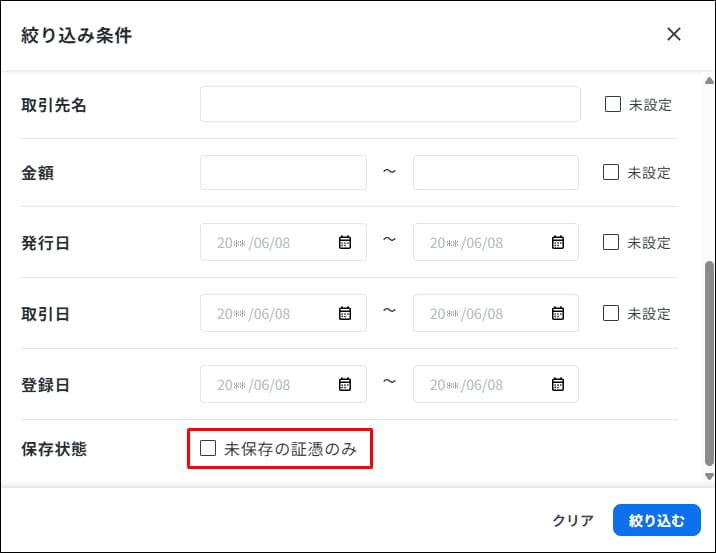This screenshot has height=553, width=716.
Task: Open calendar for 登録日 start date
Action: coord(345,384)
